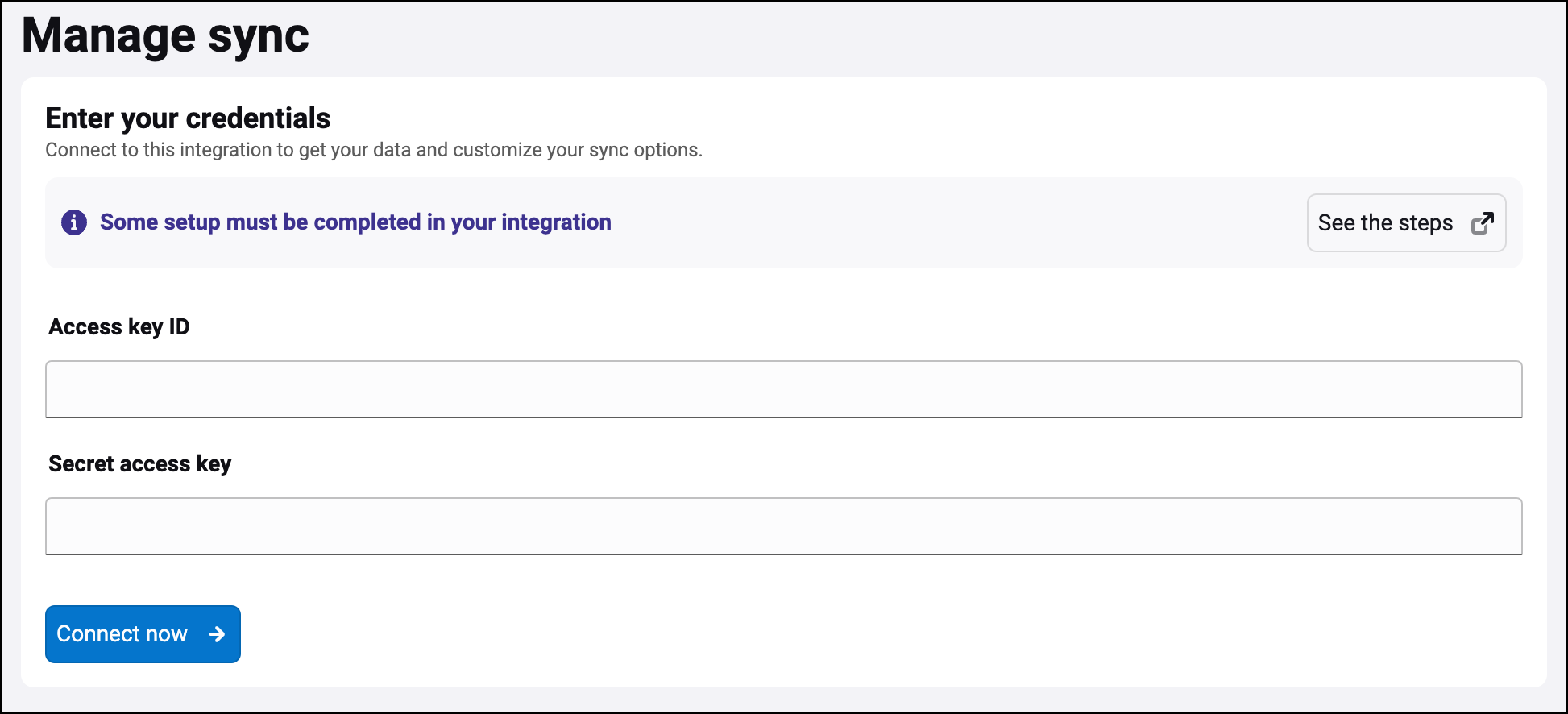Viewport: 1568px width, 714px height.
Task: Open the See the steps button
Action: click(1406, 223)
